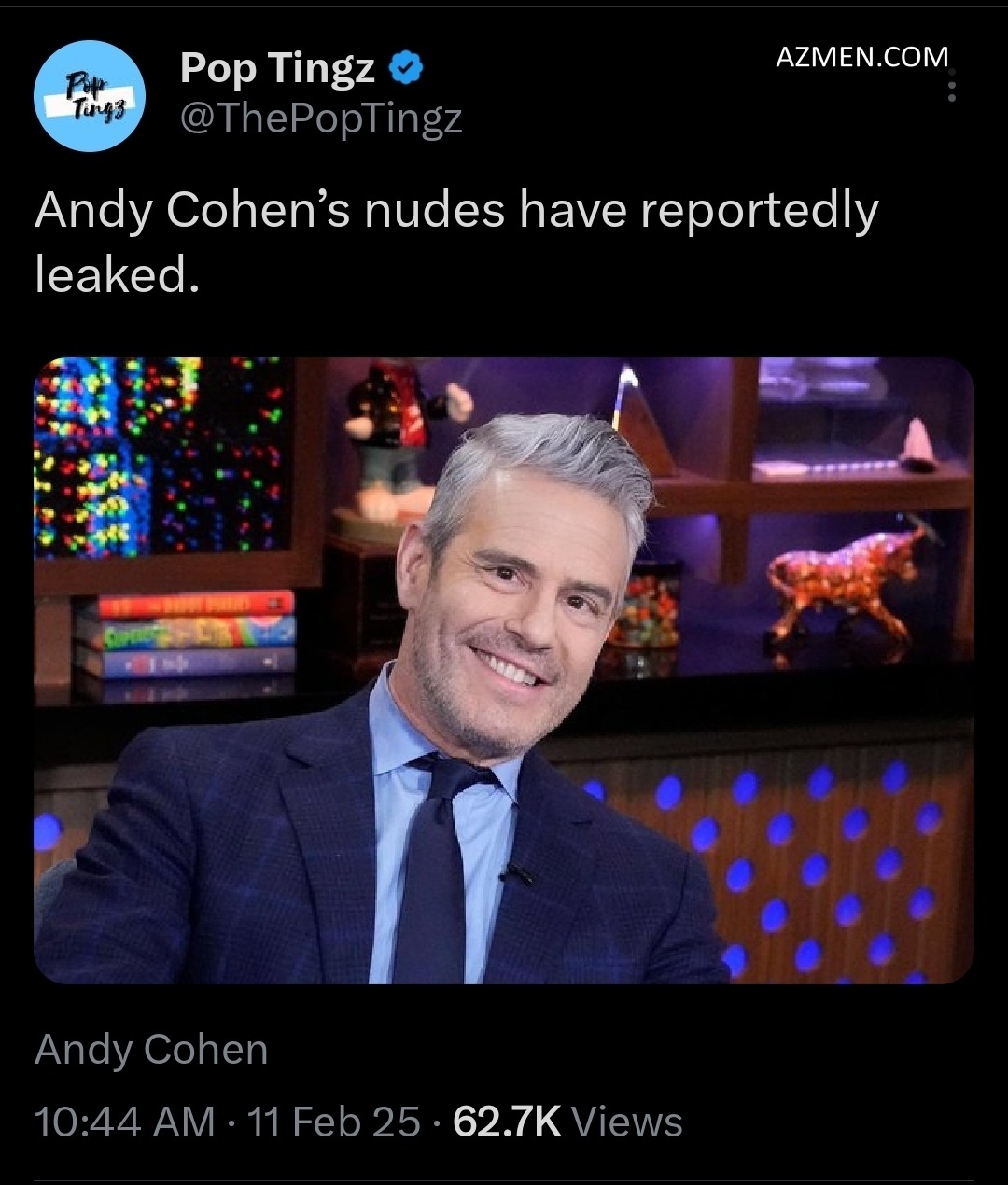
Task: Select the tweet text about Andy Cohen
Action: (456, 243)
